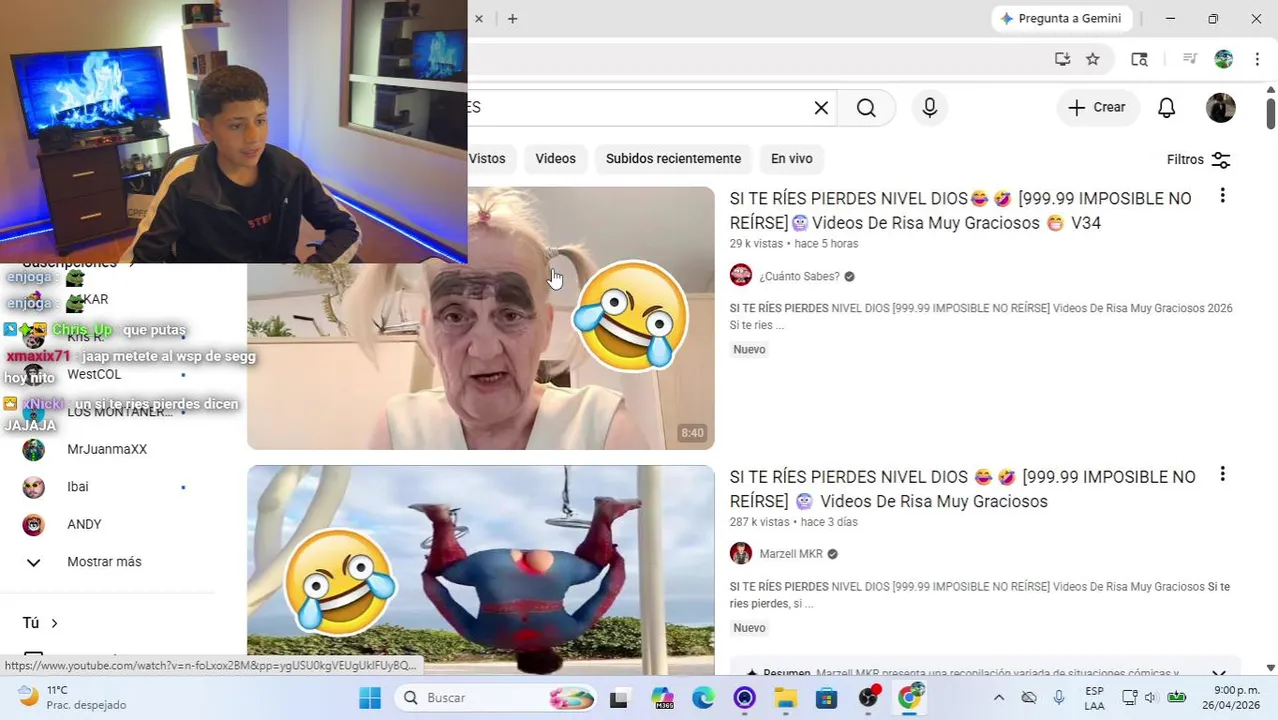Open the ¿Cuánto Sabes? channel avatar

point(741,275)
